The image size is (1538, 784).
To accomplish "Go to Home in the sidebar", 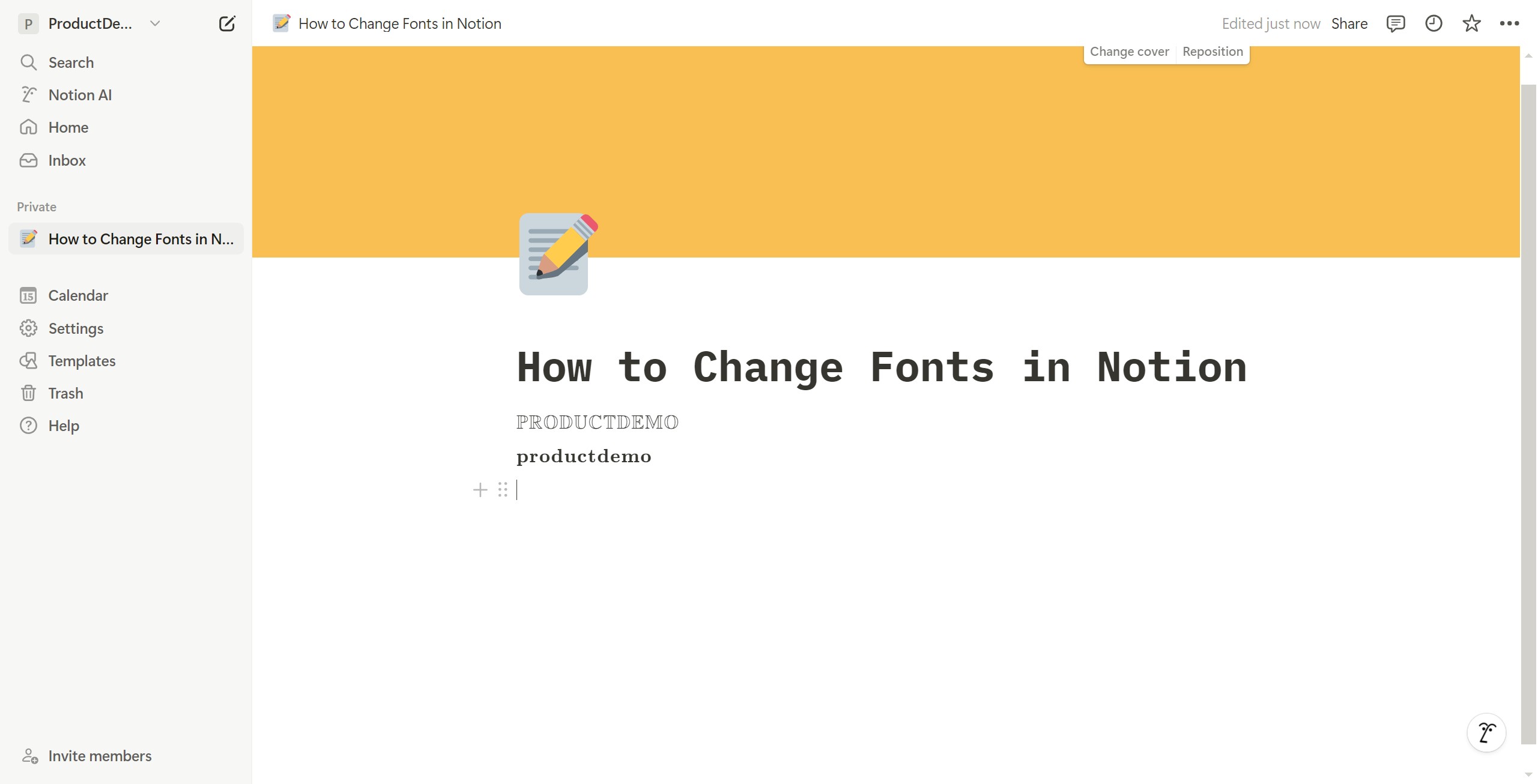I will pyautogui.click(x=126, y=127).
